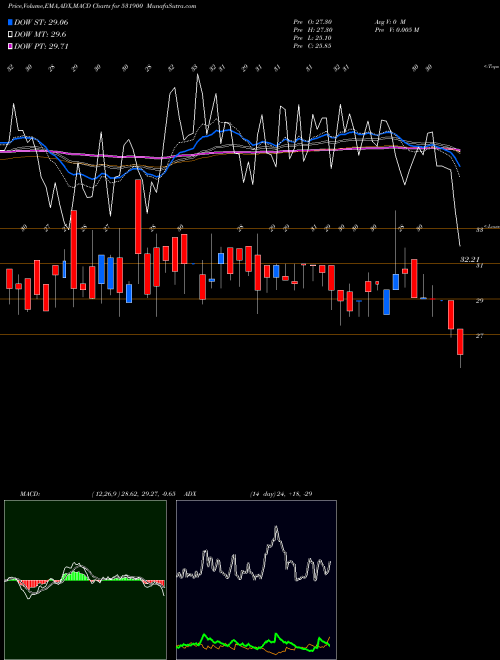Screen dimensions: 500x660
Task: Click the 'Avg V: 0 M' volume text
Action: pos(389,22)
